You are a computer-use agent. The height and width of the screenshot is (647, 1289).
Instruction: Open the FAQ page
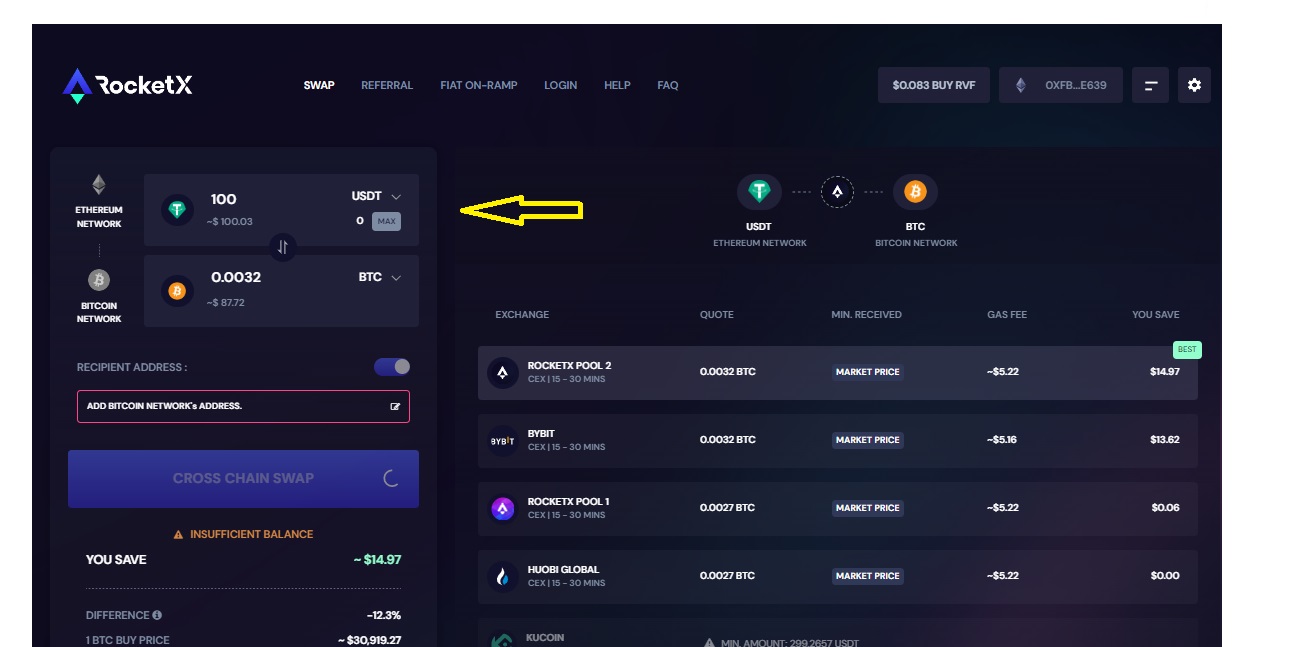668,85
